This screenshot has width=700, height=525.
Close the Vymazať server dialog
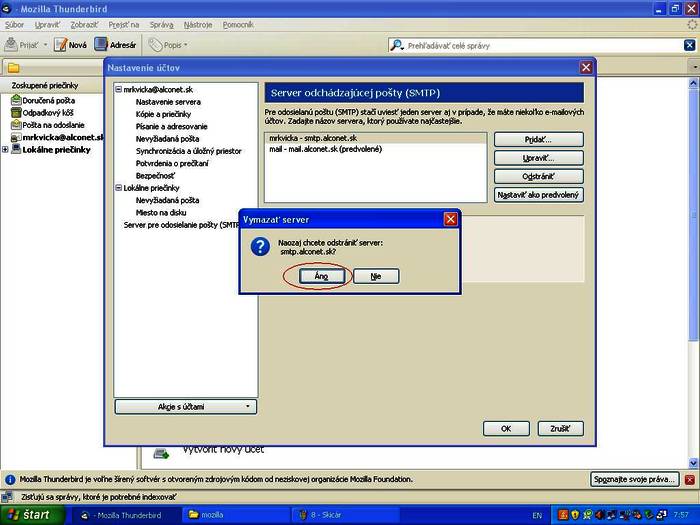point(450,219)
